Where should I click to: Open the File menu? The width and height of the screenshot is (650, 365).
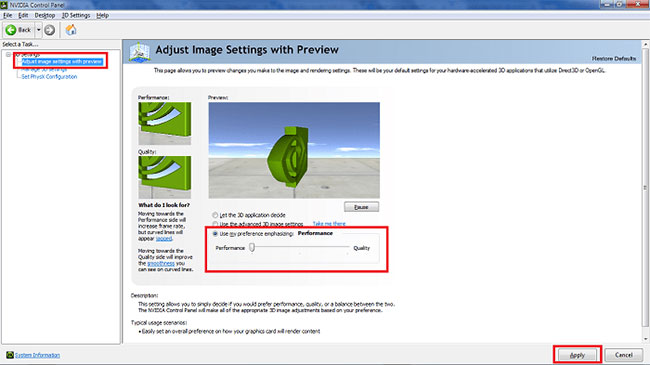point(7,15)
